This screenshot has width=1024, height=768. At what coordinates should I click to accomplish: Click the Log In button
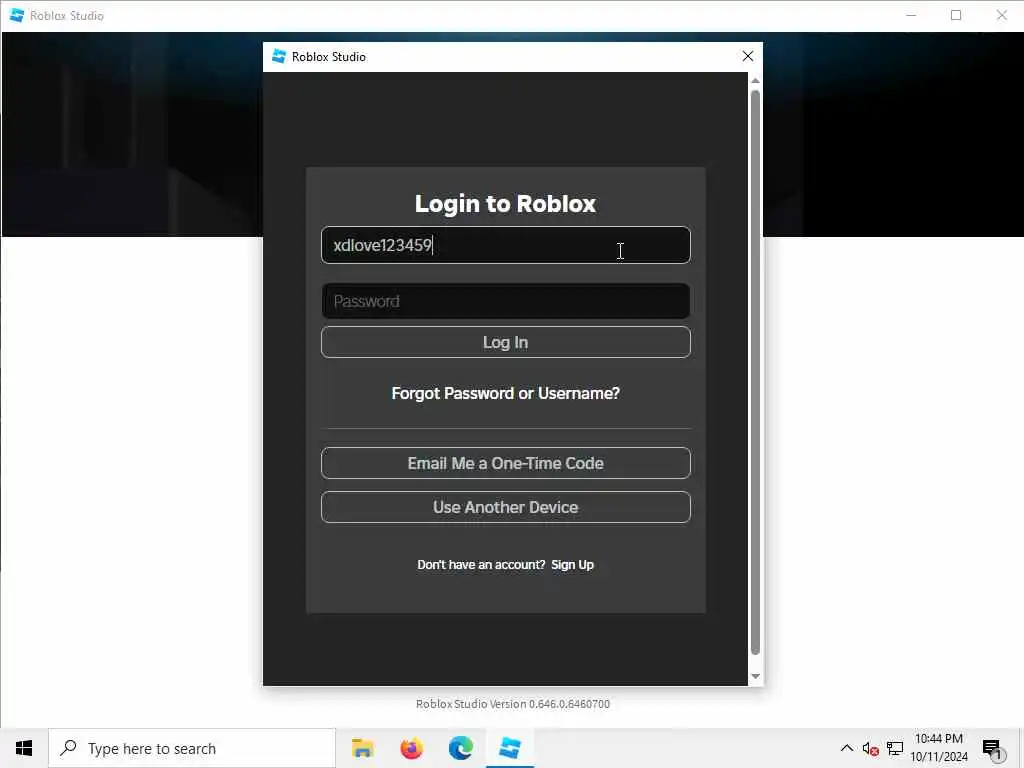click(x=505, y=342)
